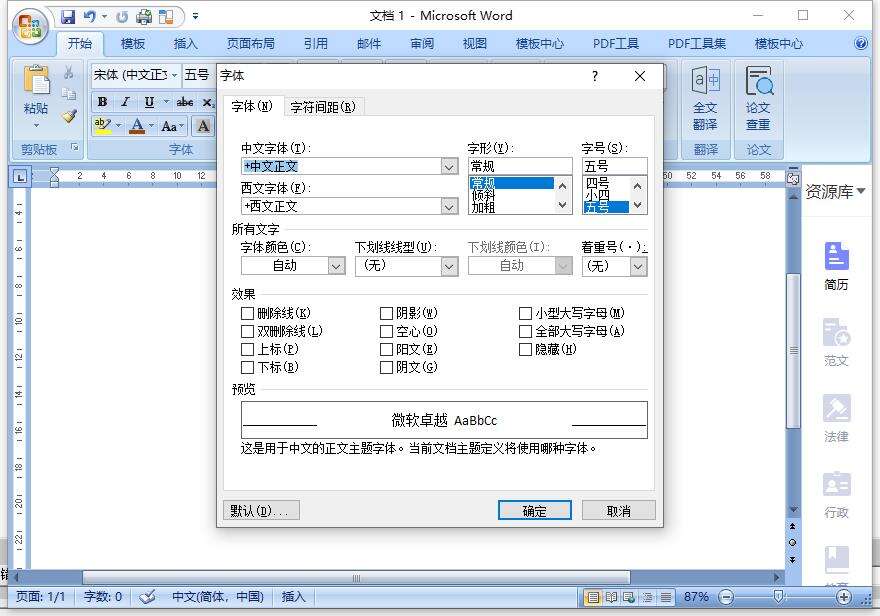Open the 中文字体 dropdown
The width and height of the screenshot is (880, 616).
[449, 167]
